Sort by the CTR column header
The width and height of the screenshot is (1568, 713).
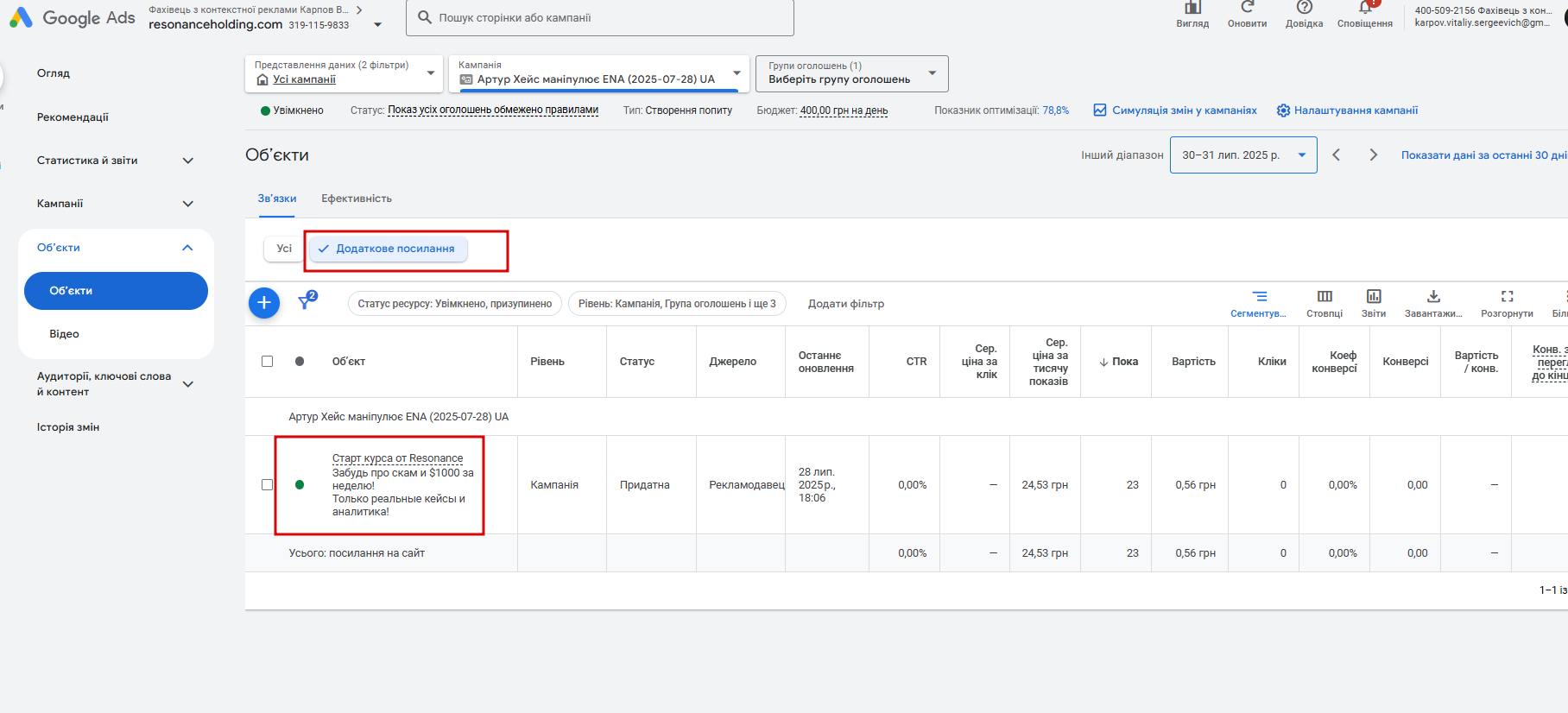point(916,362)
